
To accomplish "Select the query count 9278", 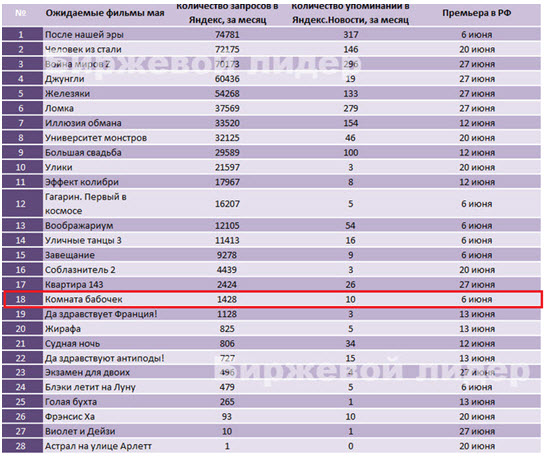I will pos(227,255).
